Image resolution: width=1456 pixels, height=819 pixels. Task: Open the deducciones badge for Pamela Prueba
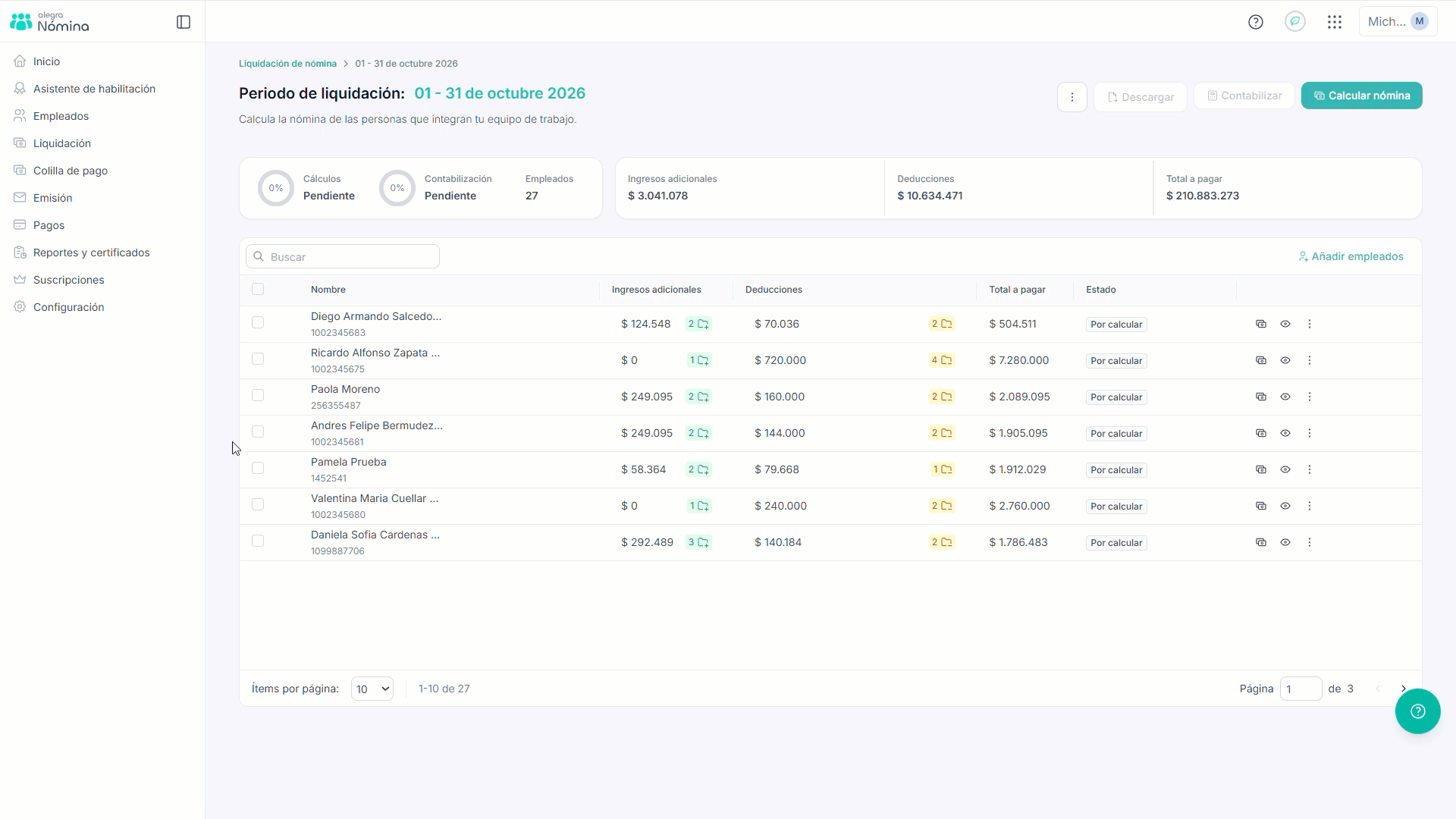(x=943, y=469)
